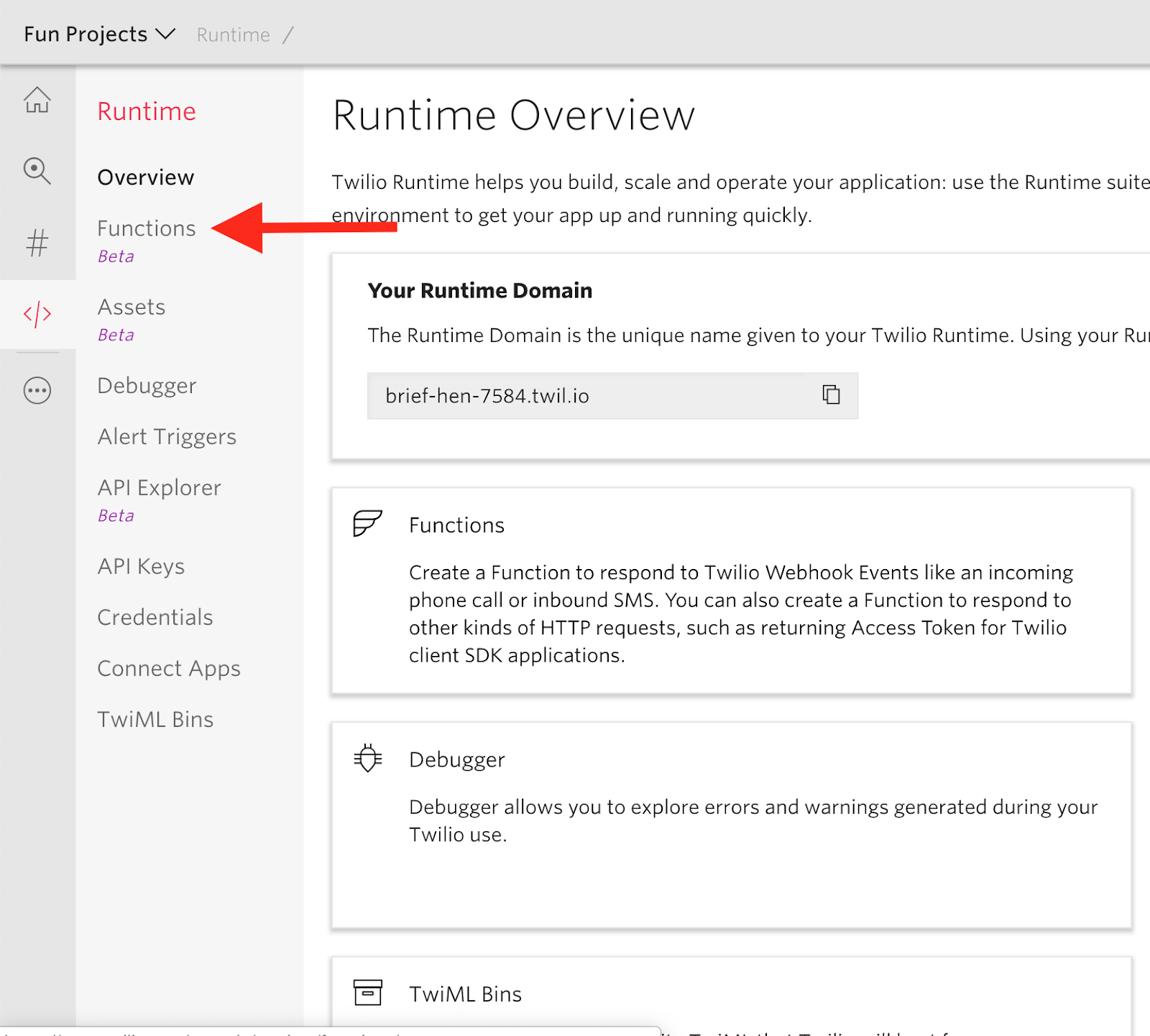Navigate to API Keys
This screenshot has height=1036, width=1150.
[141, 567]
